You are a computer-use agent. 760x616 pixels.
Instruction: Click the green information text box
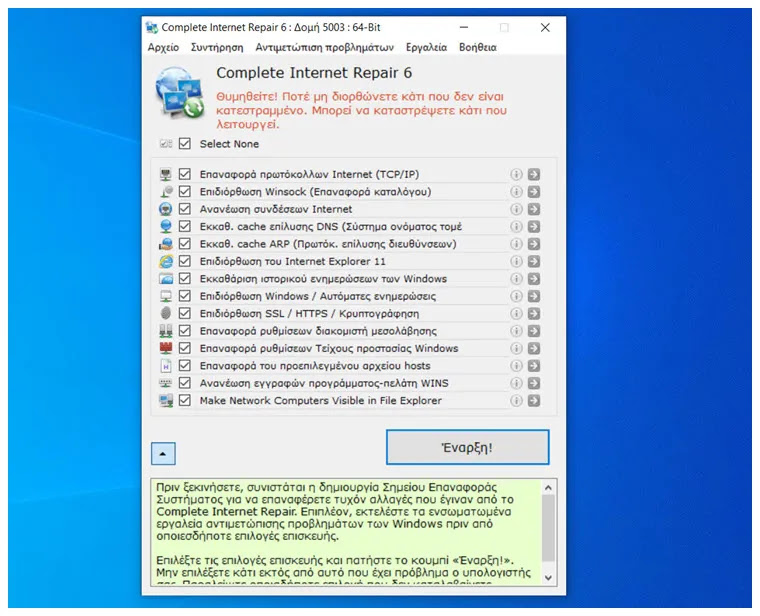[x=346, y=533]
